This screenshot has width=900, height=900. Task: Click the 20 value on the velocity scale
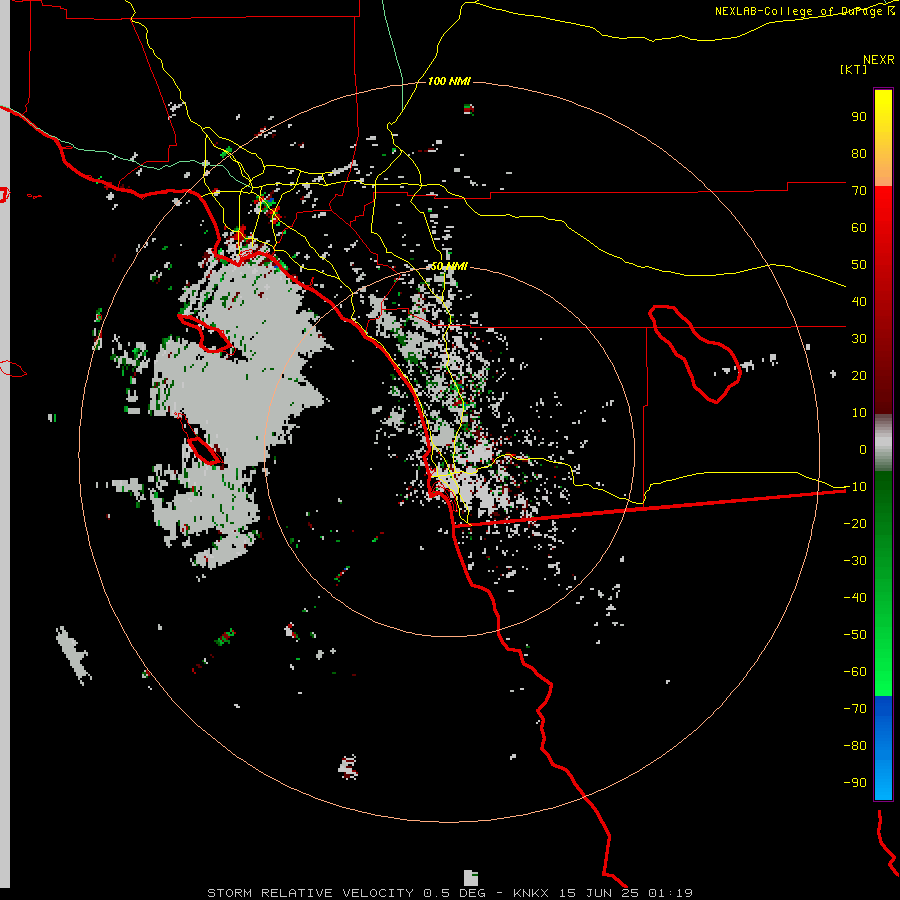pyautogui.click(x=859, y=375)
